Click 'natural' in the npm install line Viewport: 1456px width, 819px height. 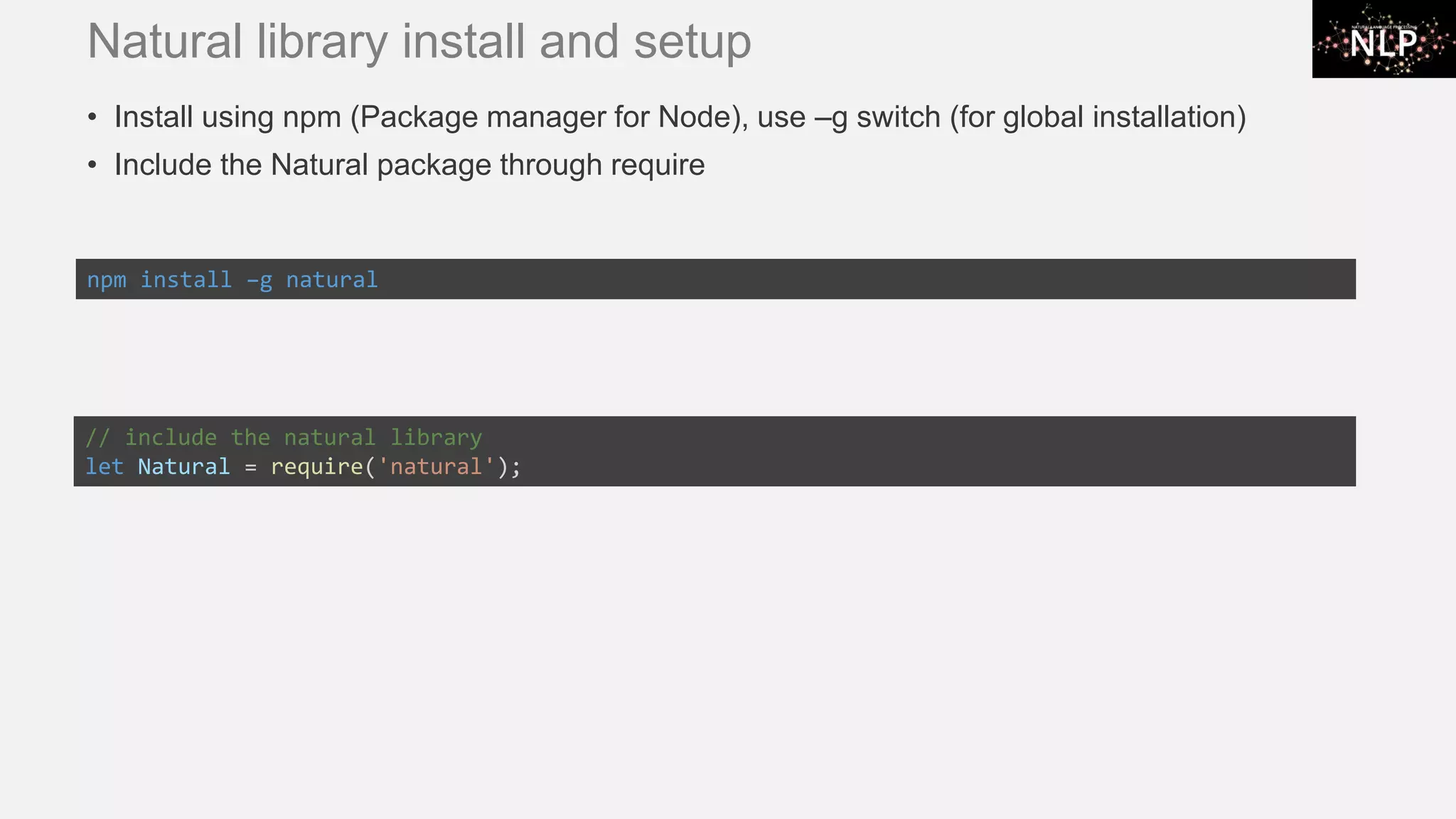[331, 280]
